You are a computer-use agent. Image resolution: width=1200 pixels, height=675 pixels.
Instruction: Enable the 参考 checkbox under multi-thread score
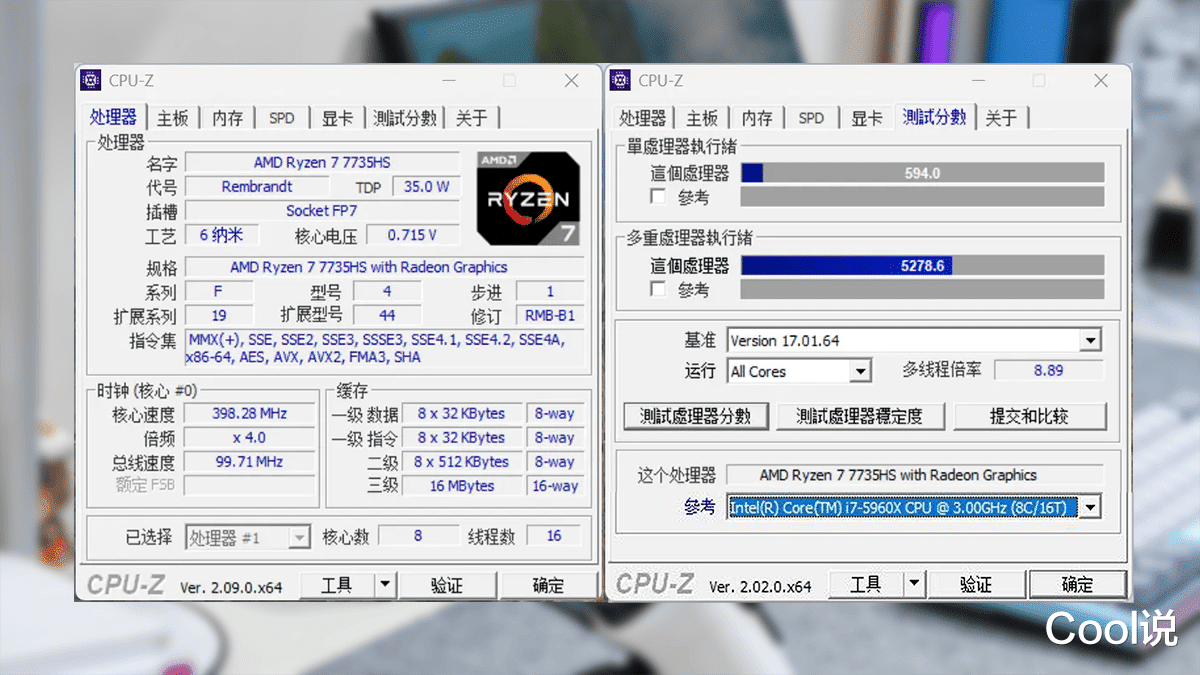657,290
